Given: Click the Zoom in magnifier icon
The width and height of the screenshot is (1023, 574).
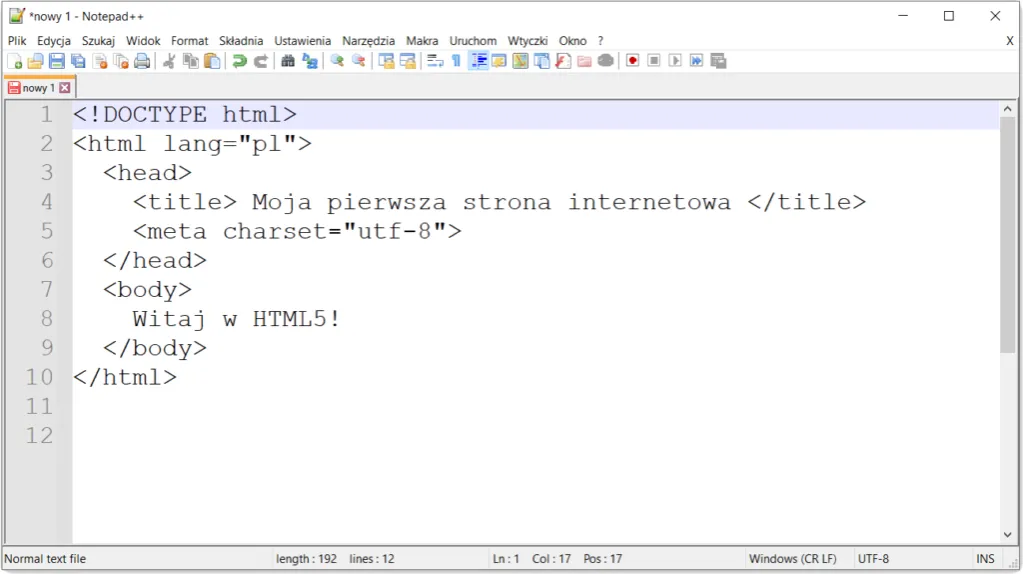Looking at the screenshot, I should (x=337, y=61).
